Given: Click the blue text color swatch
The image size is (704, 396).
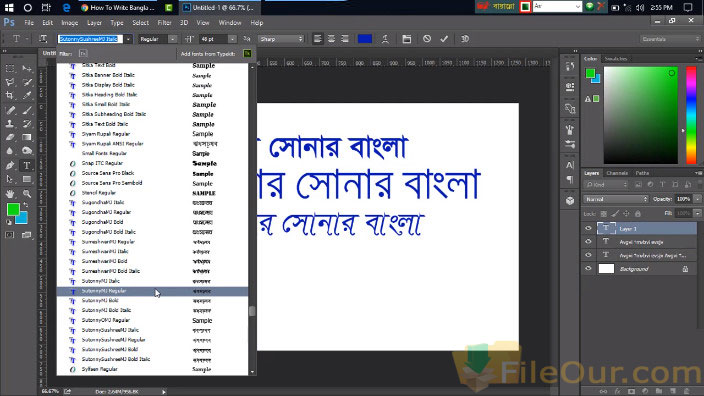Looking at the screenshot, I should (365, 39).
